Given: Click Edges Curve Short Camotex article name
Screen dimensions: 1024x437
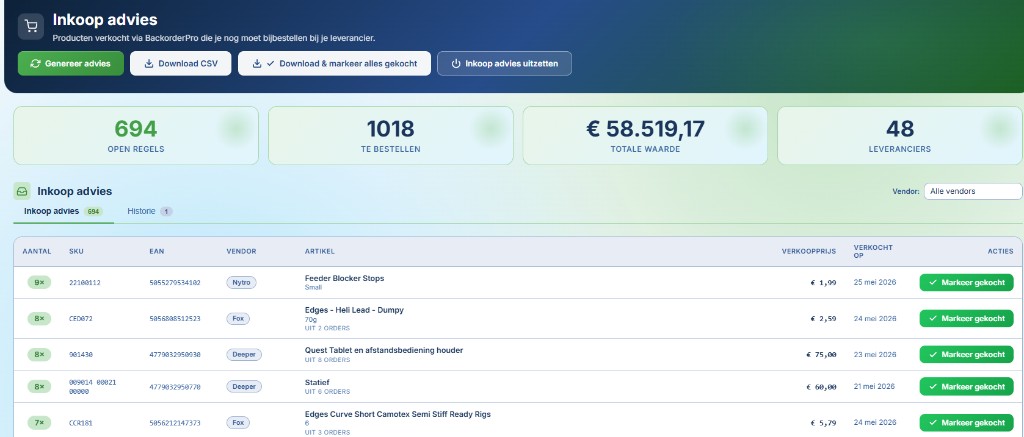Looking at the screenshot, I should point(398,414).
